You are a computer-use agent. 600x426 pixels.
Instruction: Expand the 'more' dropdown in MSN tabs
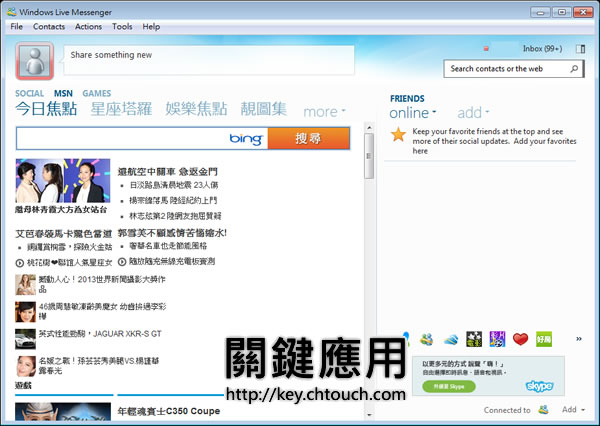(x=324, y=112)
